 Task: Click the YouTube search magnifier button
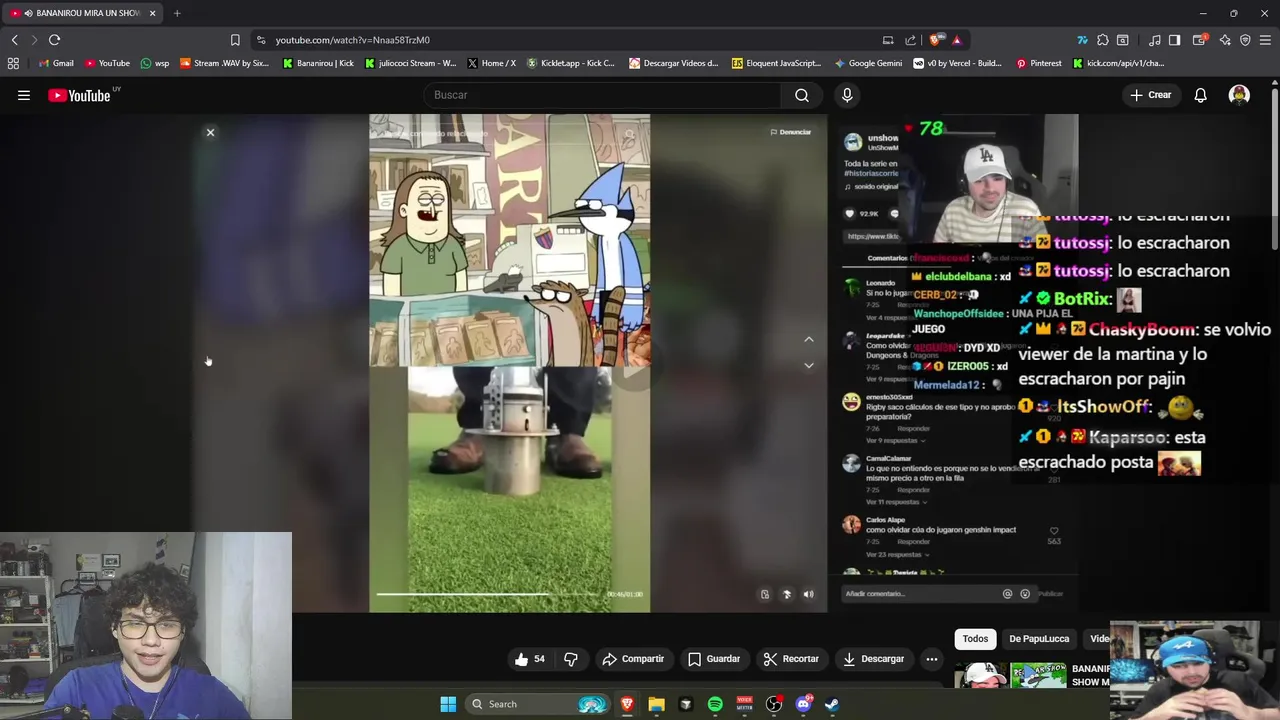pyautogui.click(x=802, y=95)
